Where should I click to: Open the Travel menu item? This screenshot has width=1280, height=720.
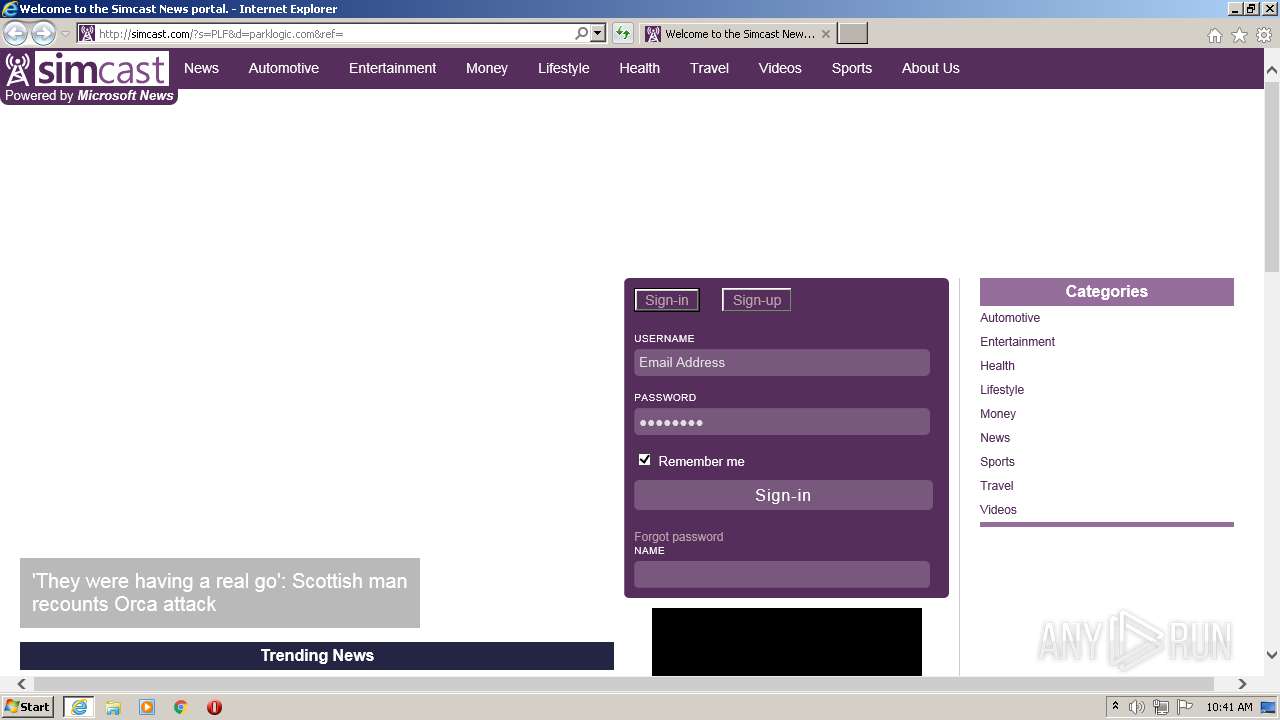[x=709, y=68]
